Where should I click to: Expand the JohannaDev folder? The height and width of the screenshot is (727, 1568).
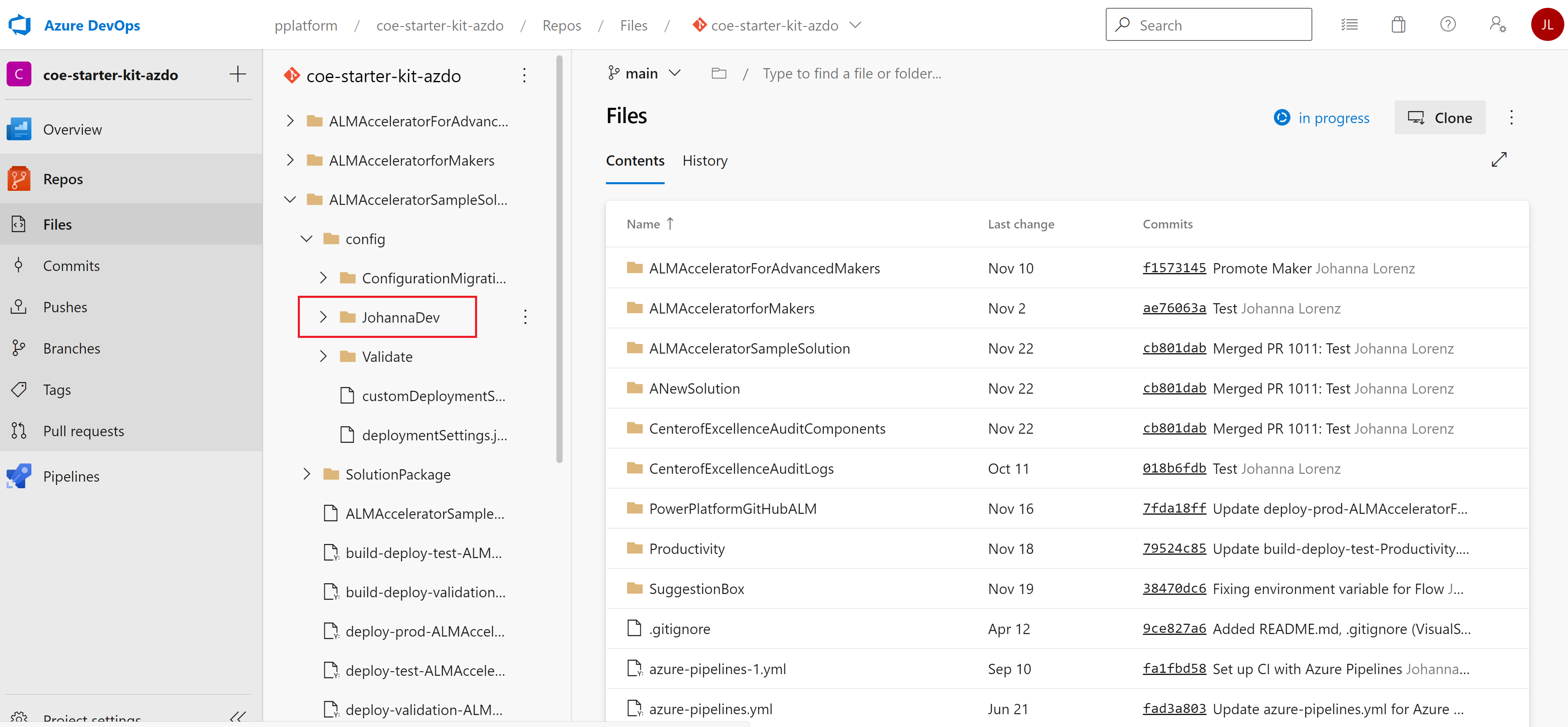tap(323, 316)
